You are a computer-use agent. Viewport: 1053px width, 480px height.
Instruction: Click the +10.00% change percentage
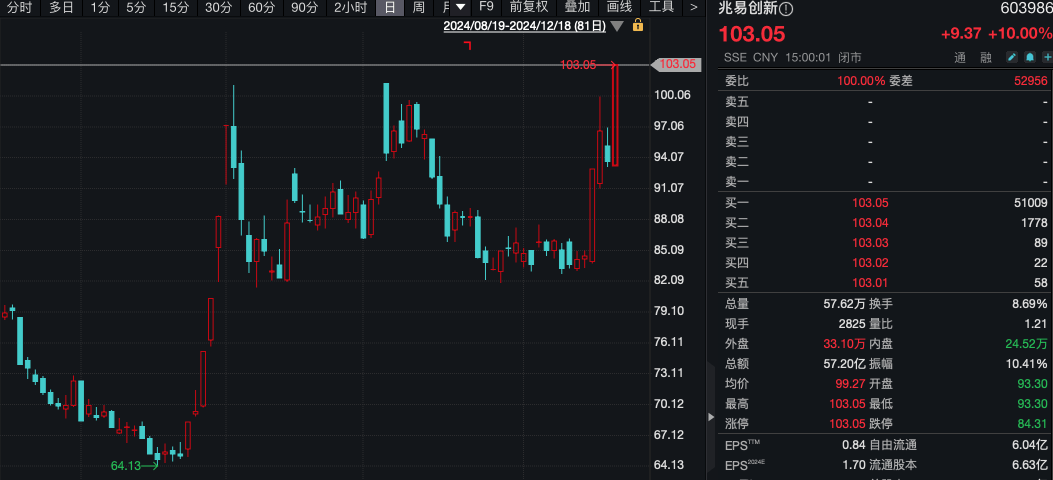point(1019,34)
